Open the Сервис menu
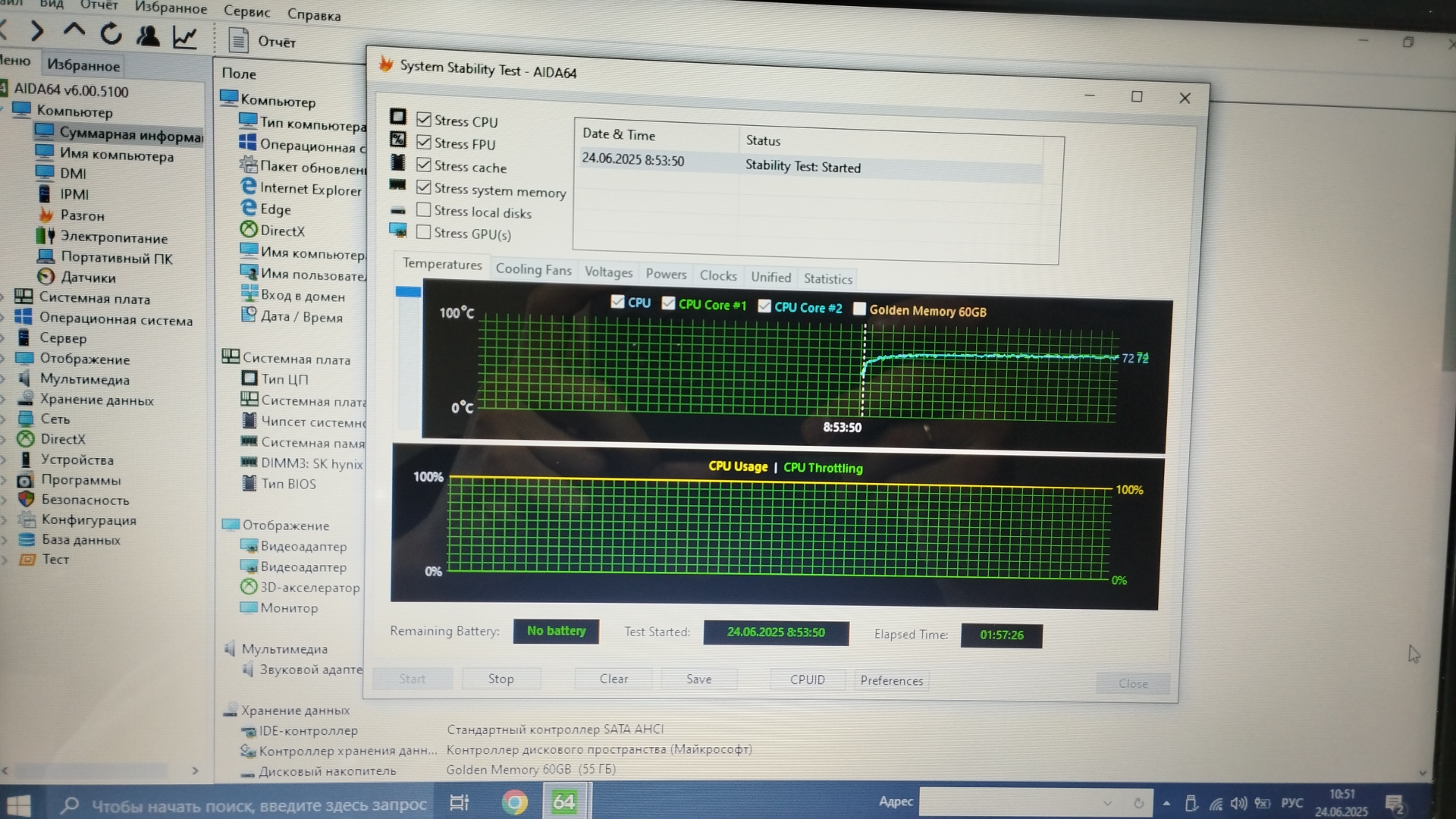The image size is (1456, 819). 246,11
